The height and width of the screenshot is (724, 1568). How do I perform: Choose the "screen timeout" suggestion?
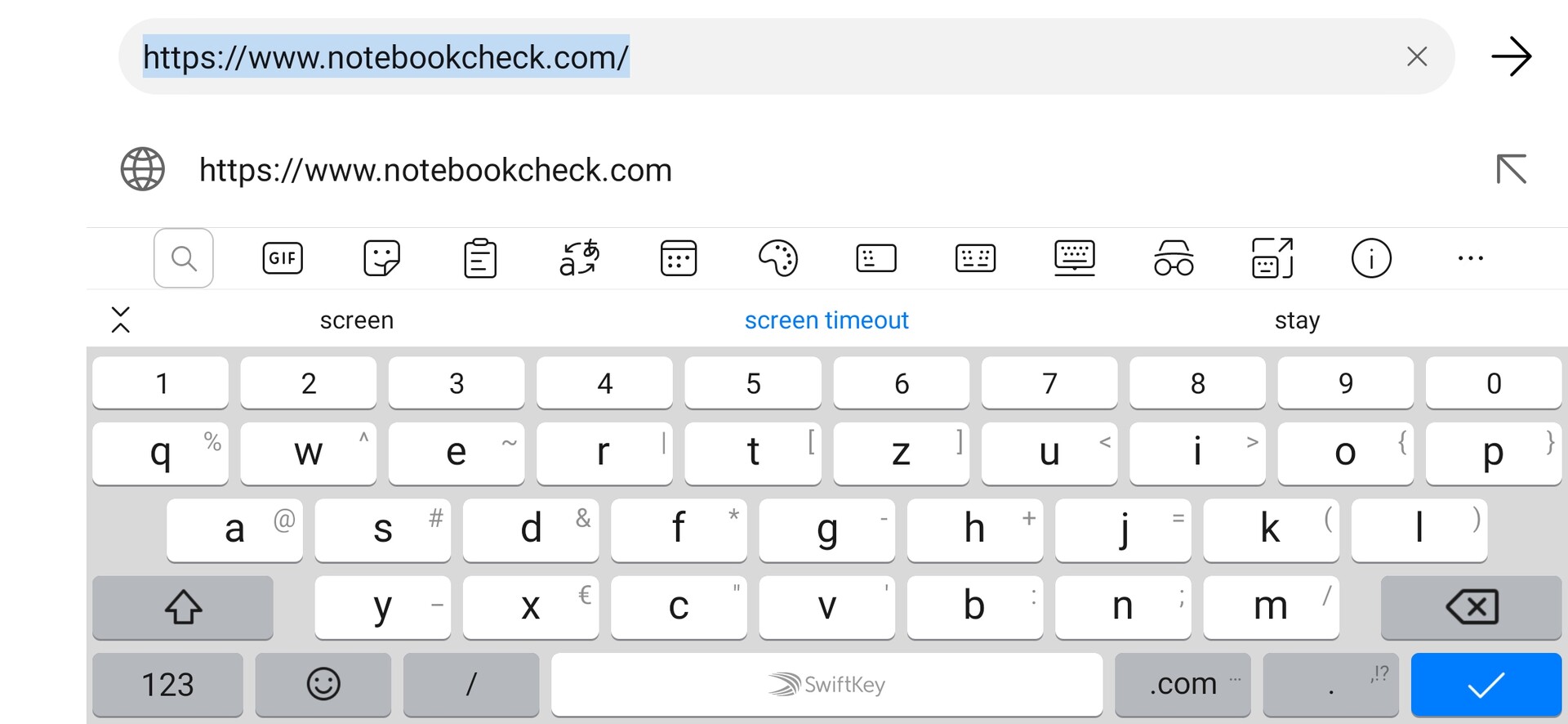point(826,320)
